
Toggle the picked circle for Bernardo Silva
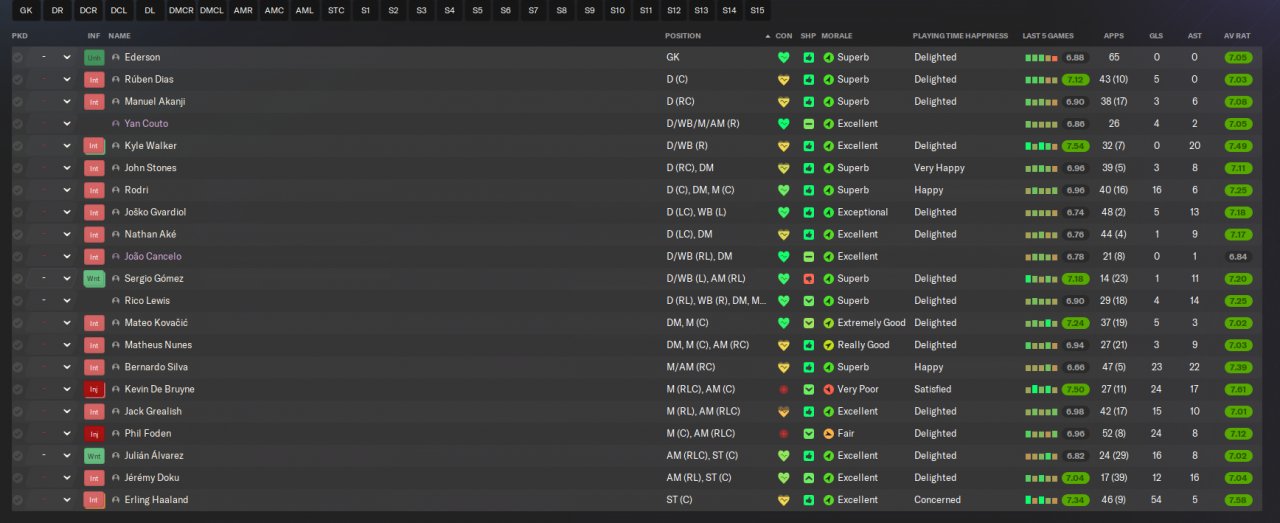tap(18, 367)
